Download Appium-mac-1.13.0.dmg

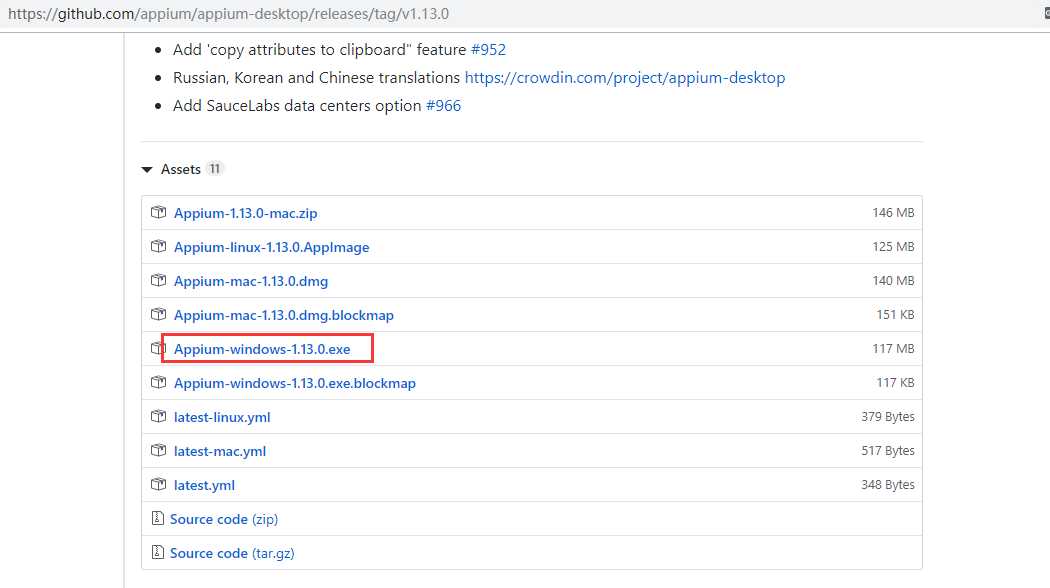[x=250, y=281]
